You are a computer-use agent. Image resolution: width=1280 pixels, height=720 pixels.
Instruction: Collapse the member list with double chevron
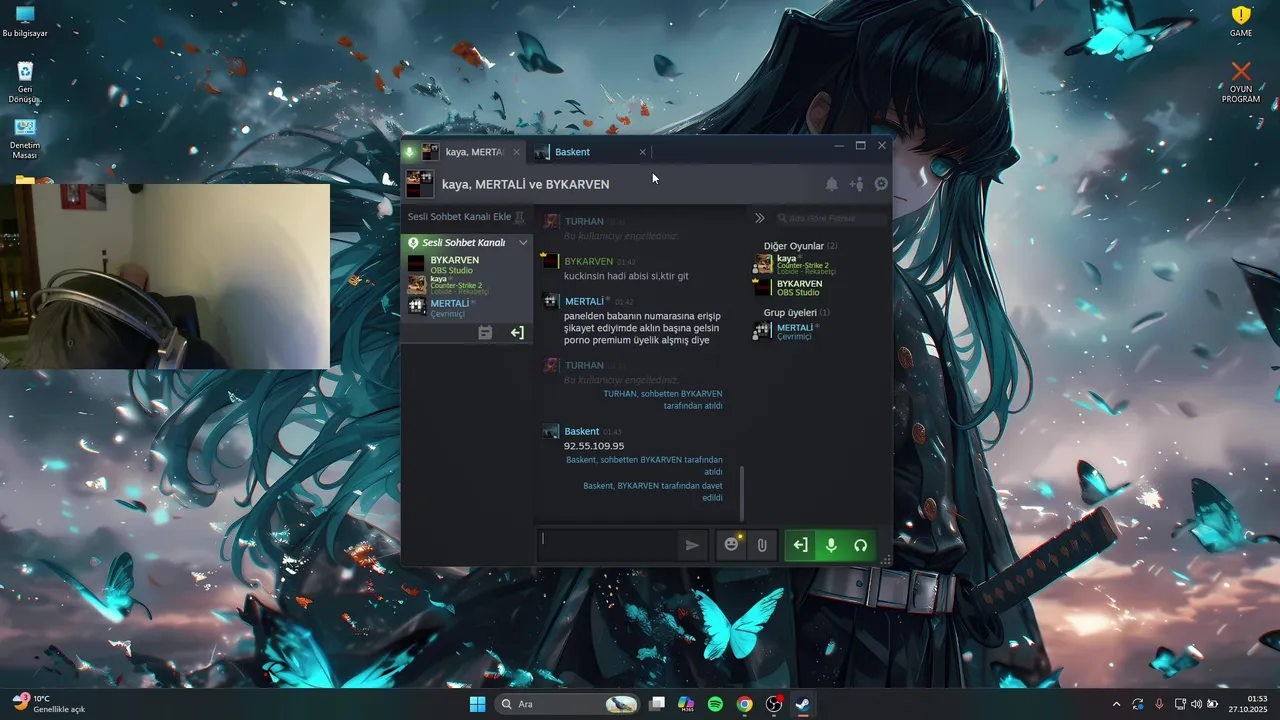760,217
